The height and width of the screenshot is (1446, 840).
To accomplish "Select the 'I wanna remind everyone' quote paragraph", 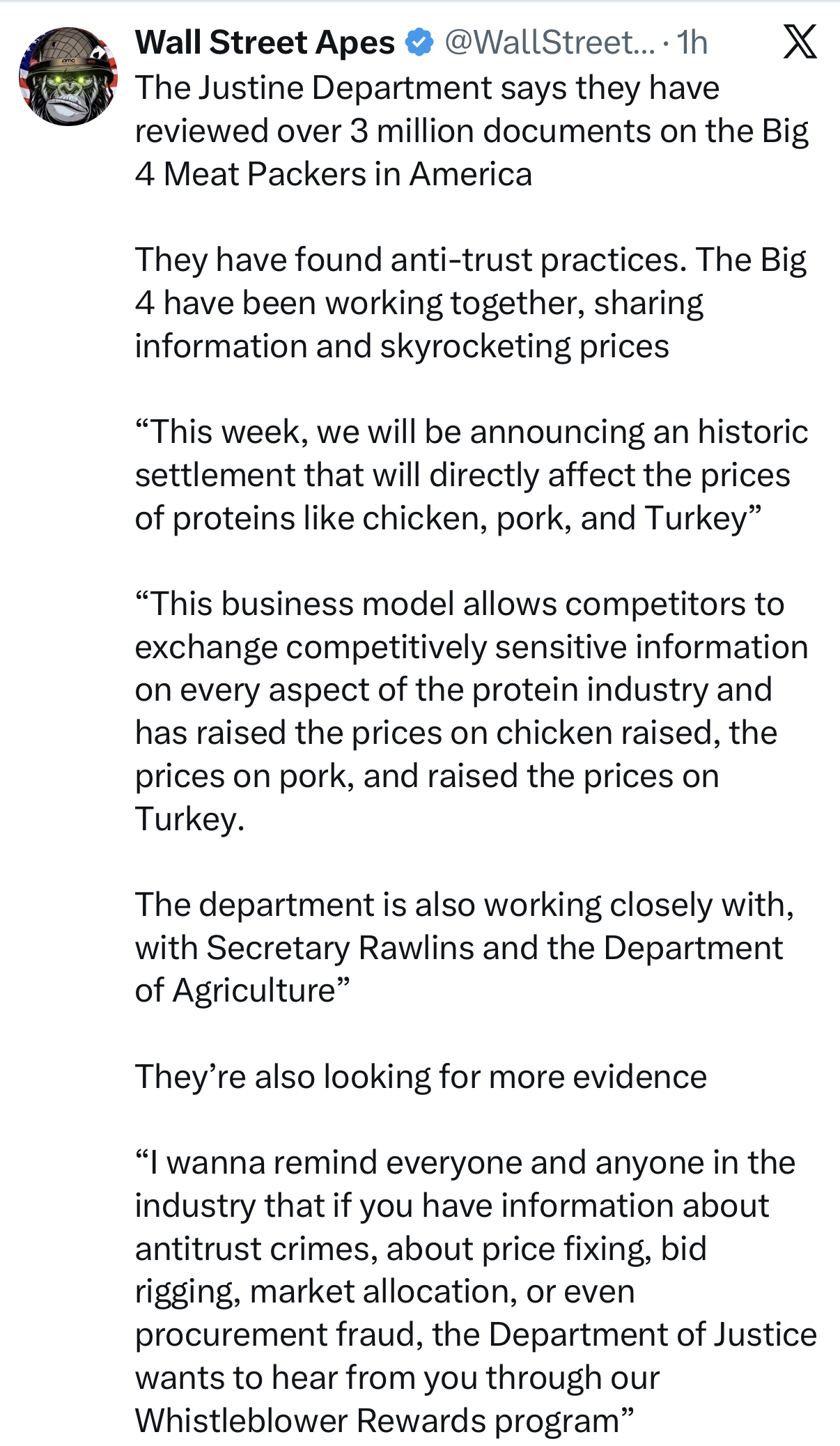I will tap(476, 1291).
